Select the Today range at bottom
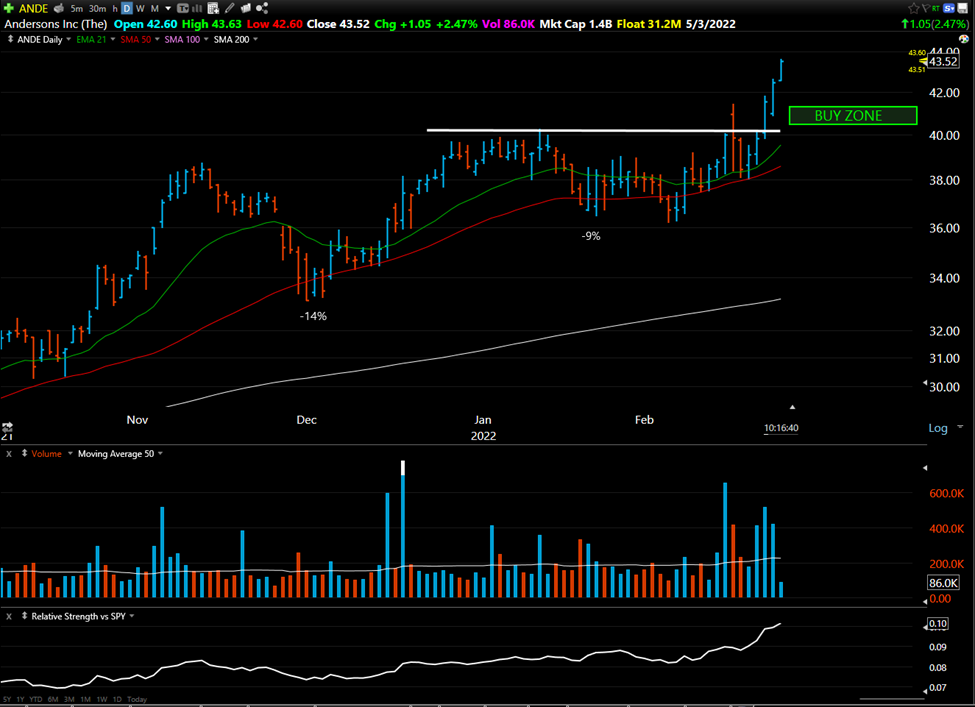Screen dimensions: 975x707 (137, 700)
